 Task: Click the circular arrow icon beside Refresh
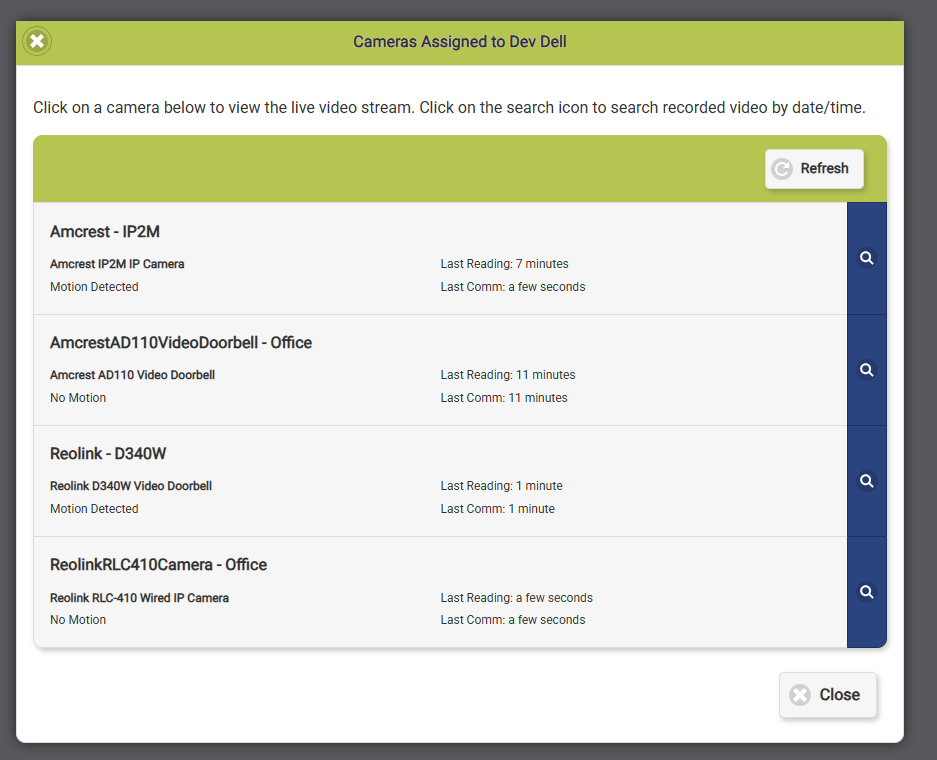(782, 169)
